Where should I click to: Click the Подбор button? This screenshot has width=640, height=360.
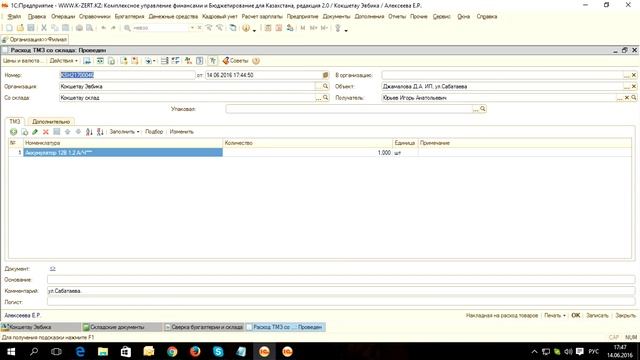click(154, 132)
